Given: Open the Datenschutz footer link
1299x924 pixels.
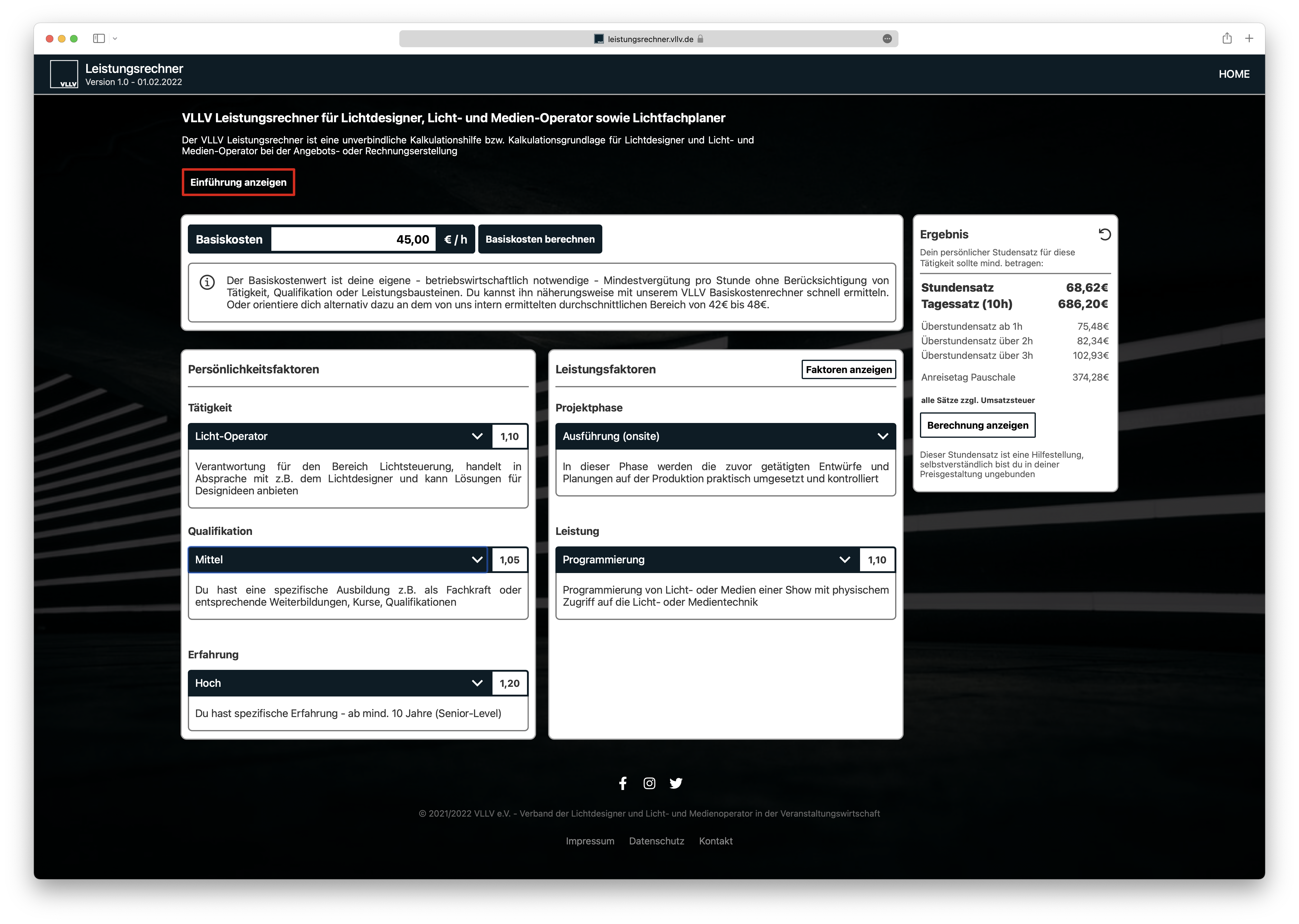Looking at the screenshot, I should point(656,841).
